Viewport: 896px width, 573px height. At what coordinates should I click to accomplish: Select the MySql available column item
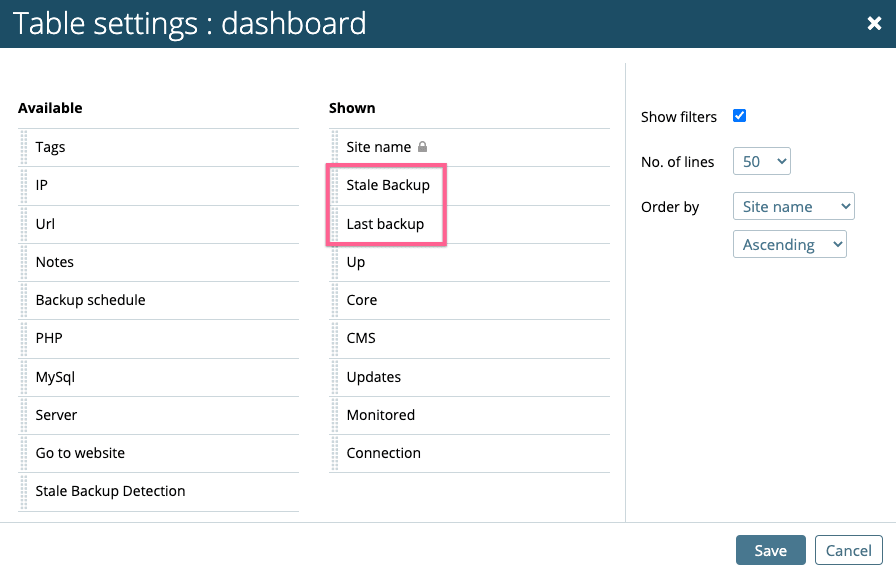(159, 377)
